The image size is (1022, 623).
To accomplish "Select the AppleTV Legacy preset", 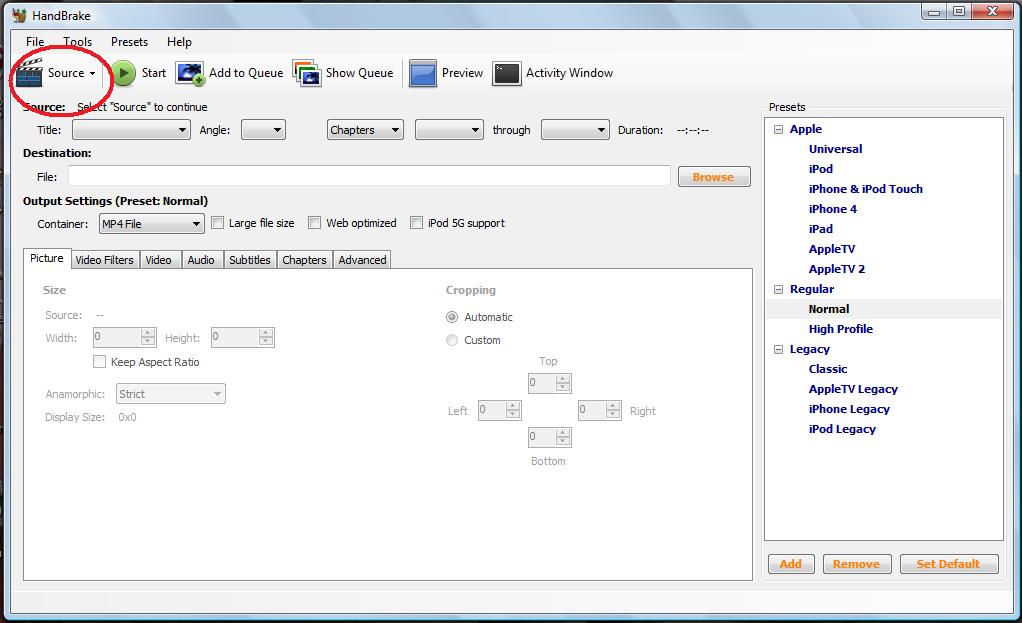I will [853, 389].
